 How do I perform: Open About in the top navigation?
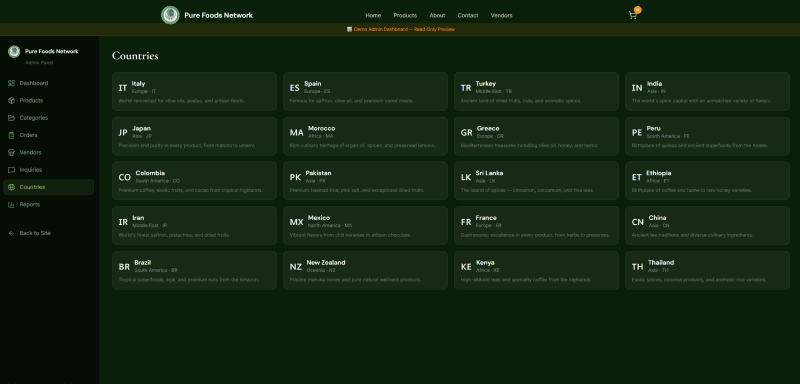click(437, 15)
